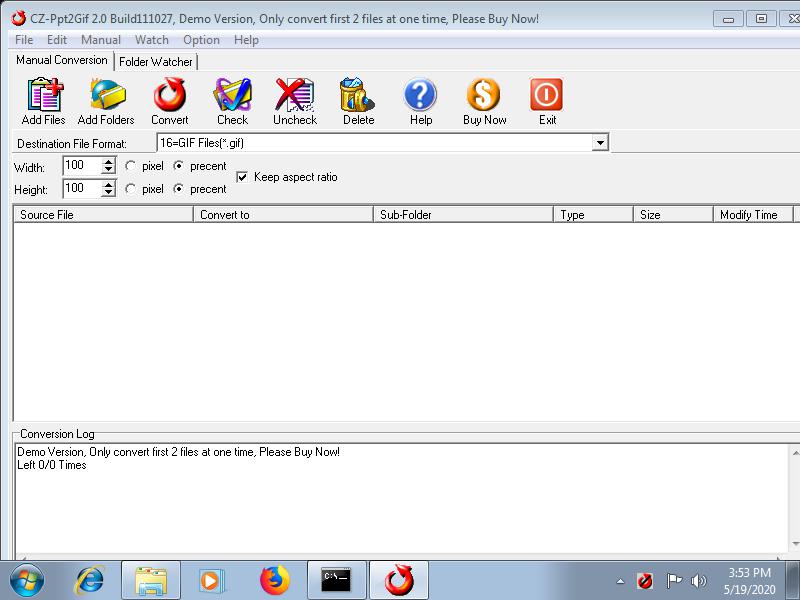The width and height of the screenshot is (800, 600).
Task: Sort by the Source File column header
Action: [103, 215]
